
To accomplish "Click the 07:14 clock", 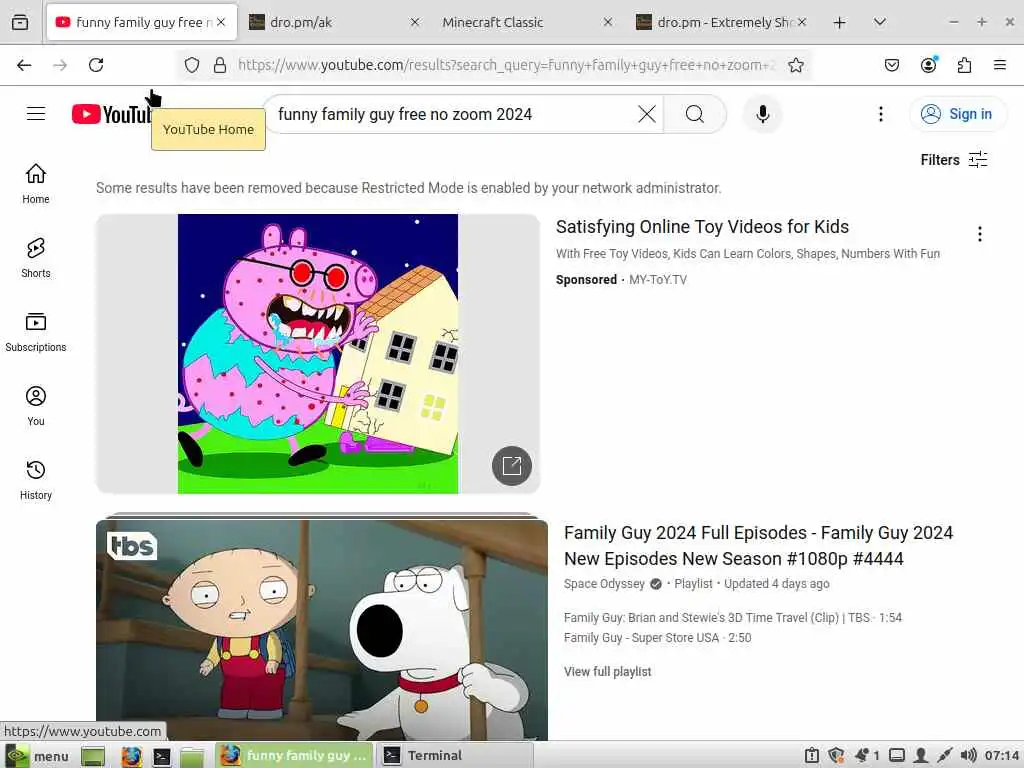I will point(1002,756).
